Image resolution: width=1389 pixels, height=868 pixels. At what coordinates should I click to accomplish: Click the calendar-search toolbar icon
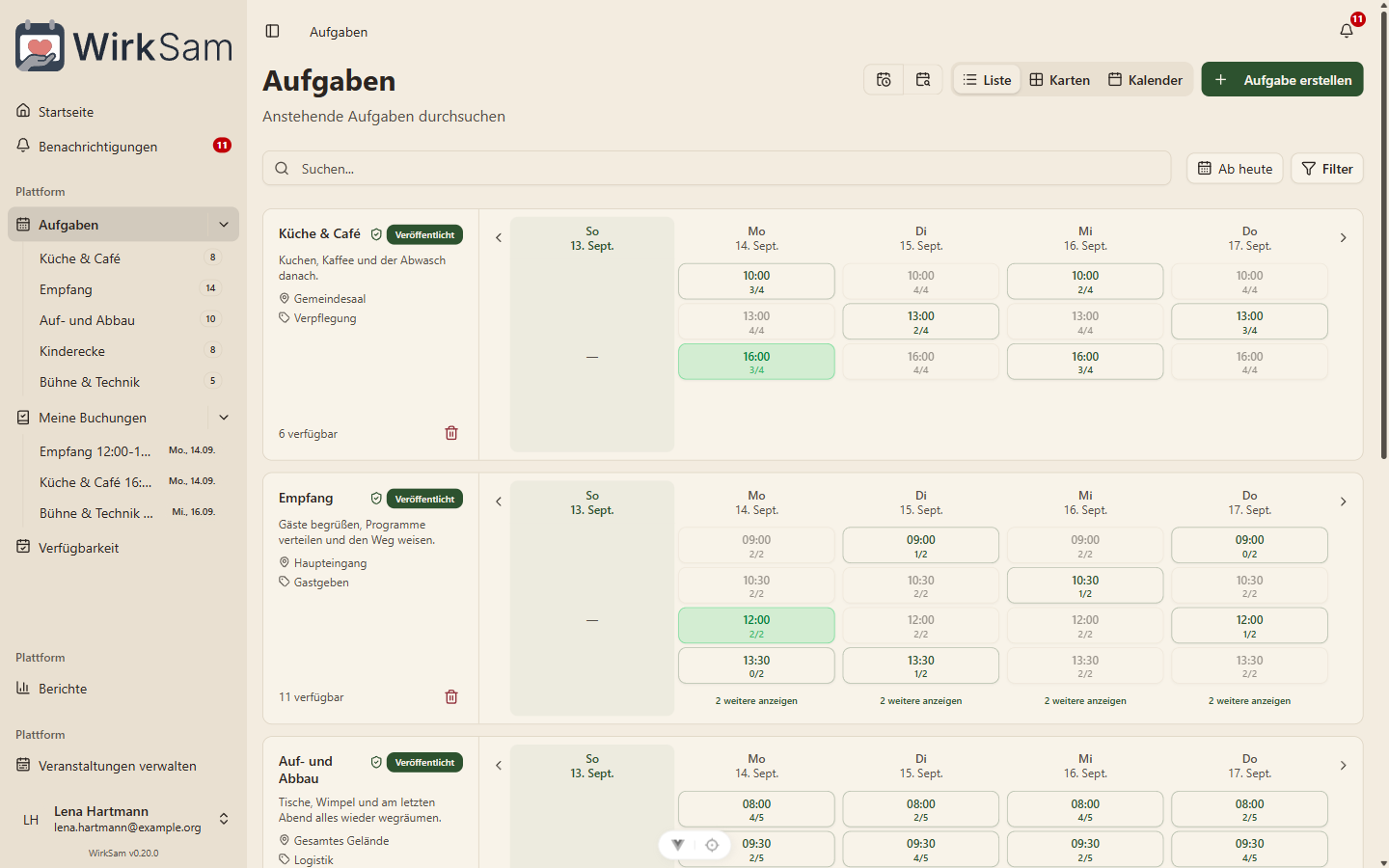tap(923, 80)
